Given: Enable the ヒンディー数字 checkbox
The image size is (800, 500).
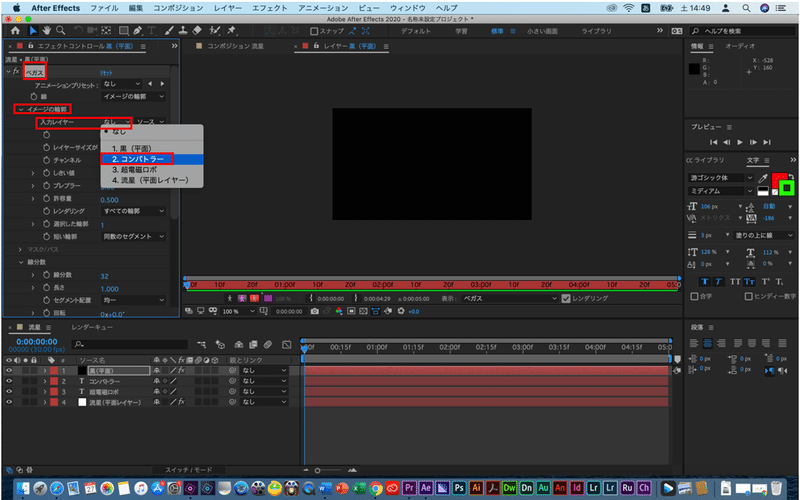Looking at the screenshot, I should [748, 296].
